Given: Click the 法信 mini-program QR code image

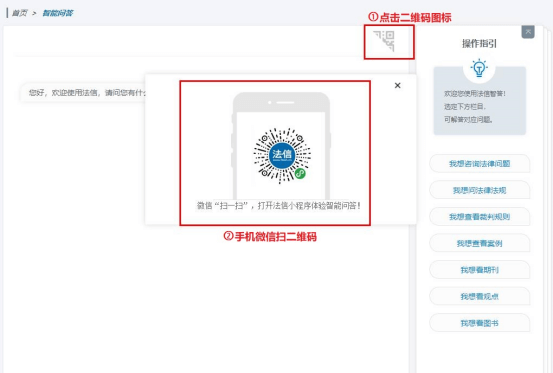Looking at the screenshot, I should 282,156.
